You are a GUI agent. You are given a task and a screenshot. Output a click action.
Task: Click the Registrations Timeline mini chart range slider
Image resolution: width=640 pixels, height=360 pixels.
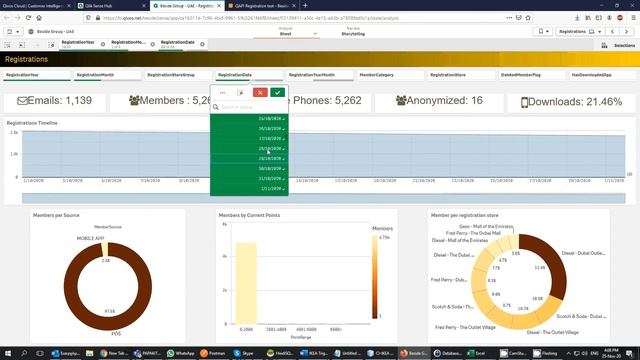(324, 198)
